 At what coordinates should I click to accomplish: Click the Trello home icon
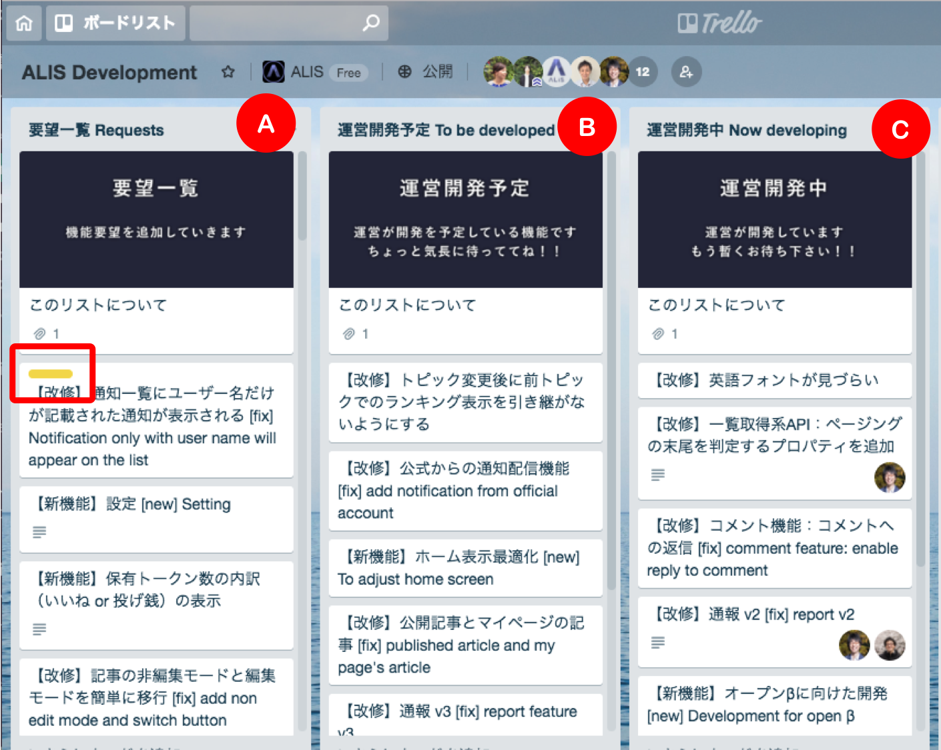pos(24,22)
